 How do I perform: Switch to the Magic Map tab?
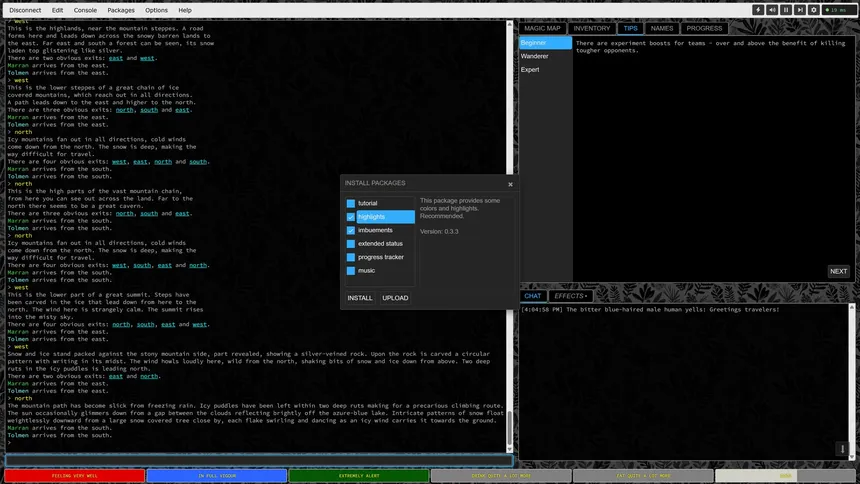click(x=542, y=29)
